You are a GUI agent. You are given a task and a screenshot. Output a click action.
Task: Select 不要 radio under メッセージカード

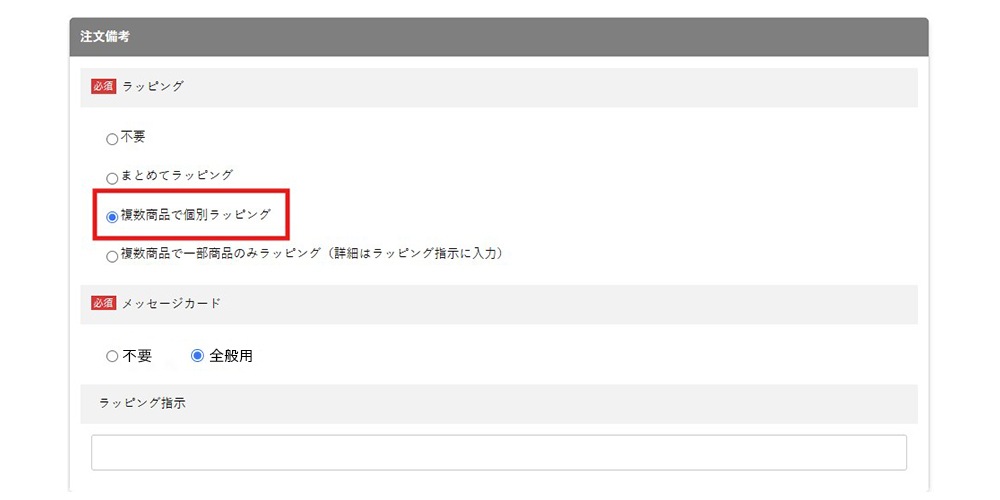point(112,357)
